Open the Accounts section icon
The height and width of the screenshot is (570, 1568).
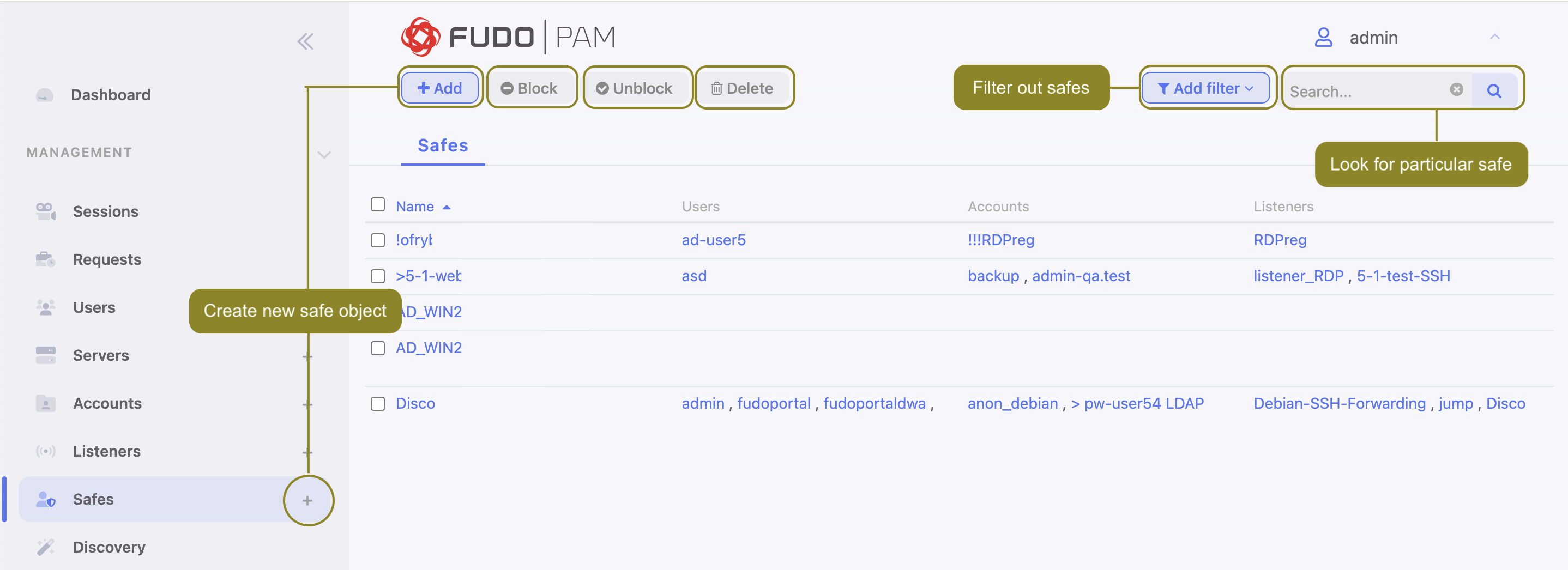coord(45,403)
